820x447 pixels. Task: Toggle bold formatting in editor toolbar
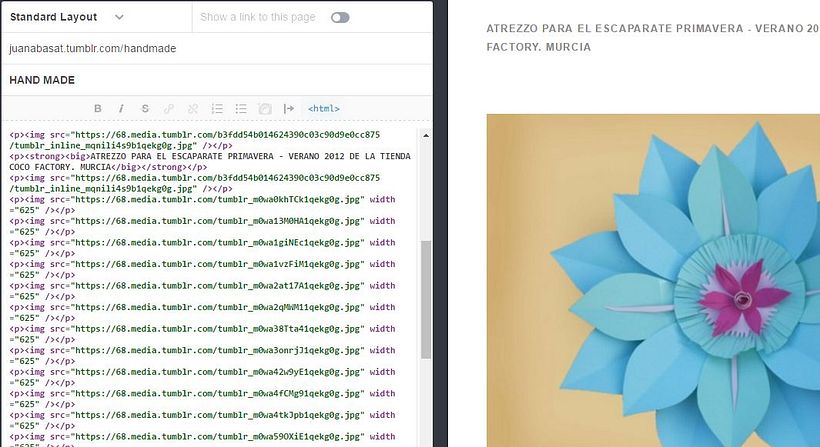click(98, 108)
